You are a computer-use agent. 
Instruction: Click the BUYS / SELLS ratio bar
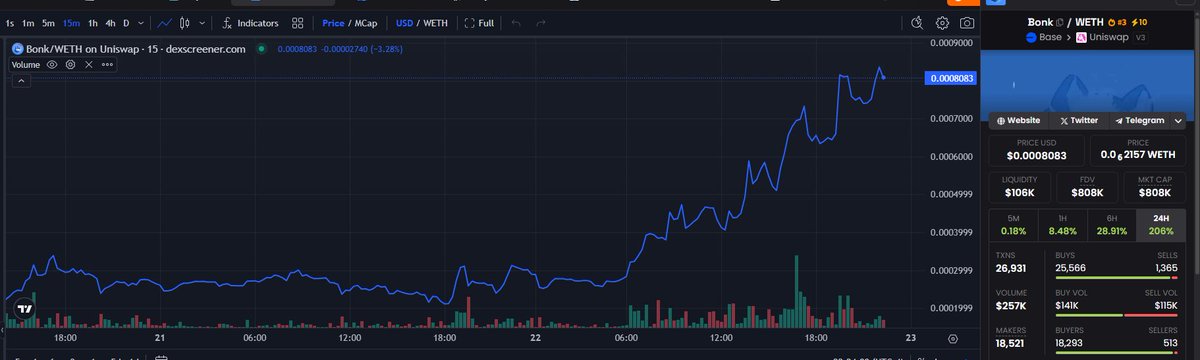[1117, 277]
